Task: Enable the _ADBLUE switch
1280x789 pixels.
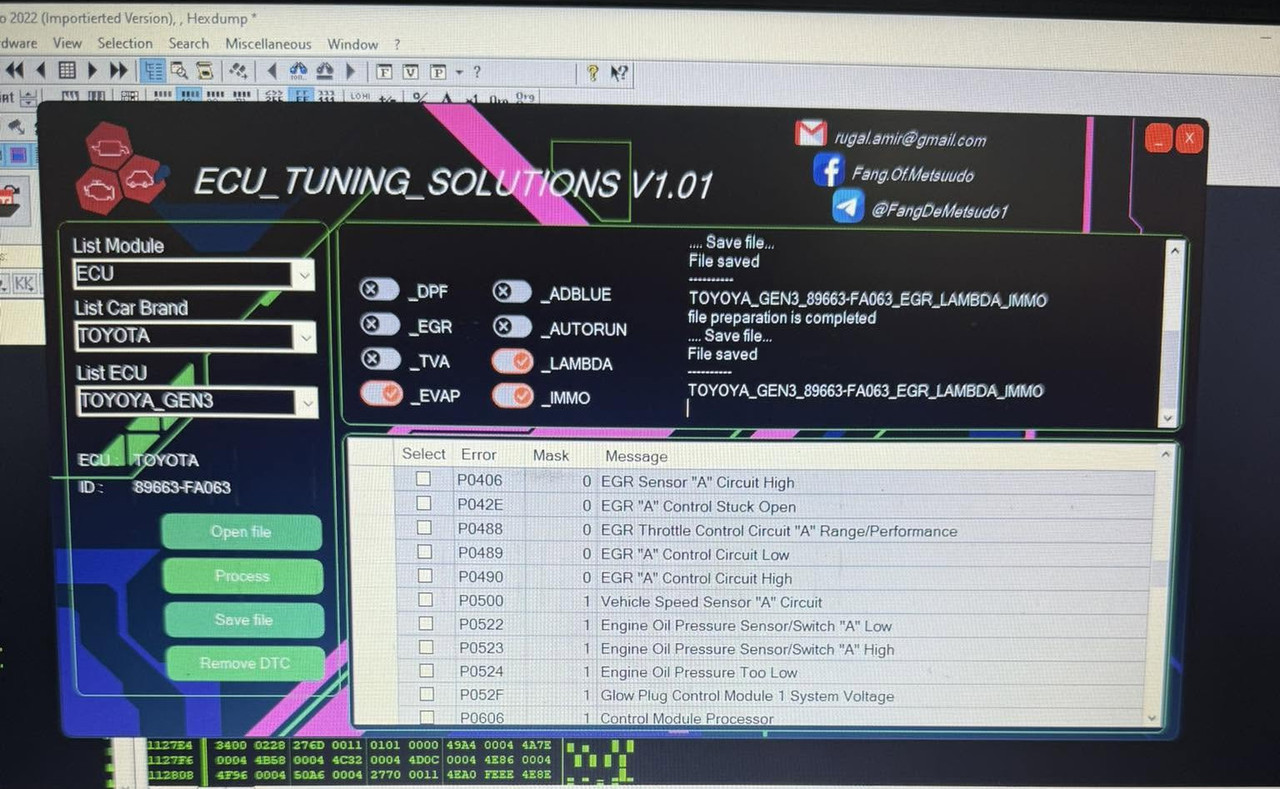Action: click(x=512, y=292)
